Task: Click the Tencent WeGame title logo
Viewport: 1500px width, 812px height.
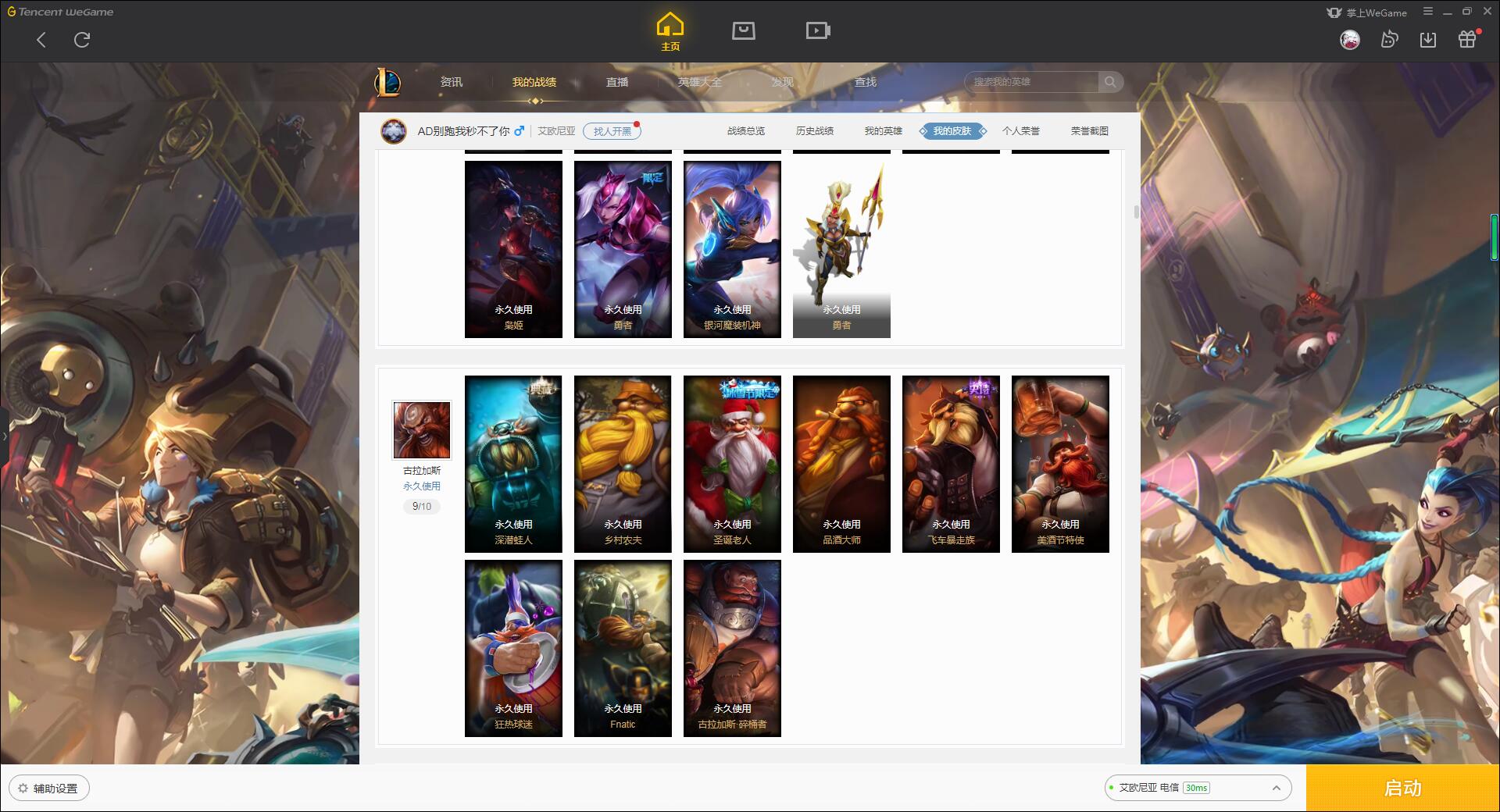Action: 60,12
